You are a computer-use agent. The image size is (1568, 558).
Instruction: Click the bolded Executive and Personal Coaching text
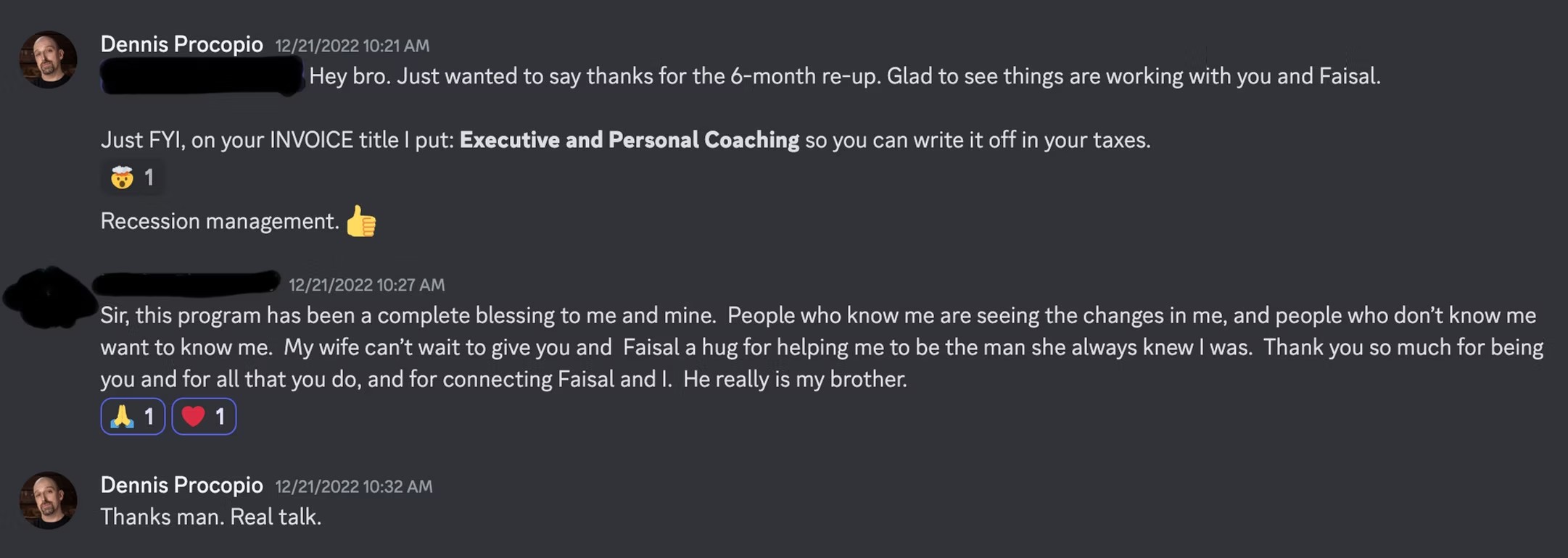click(628, 140)
